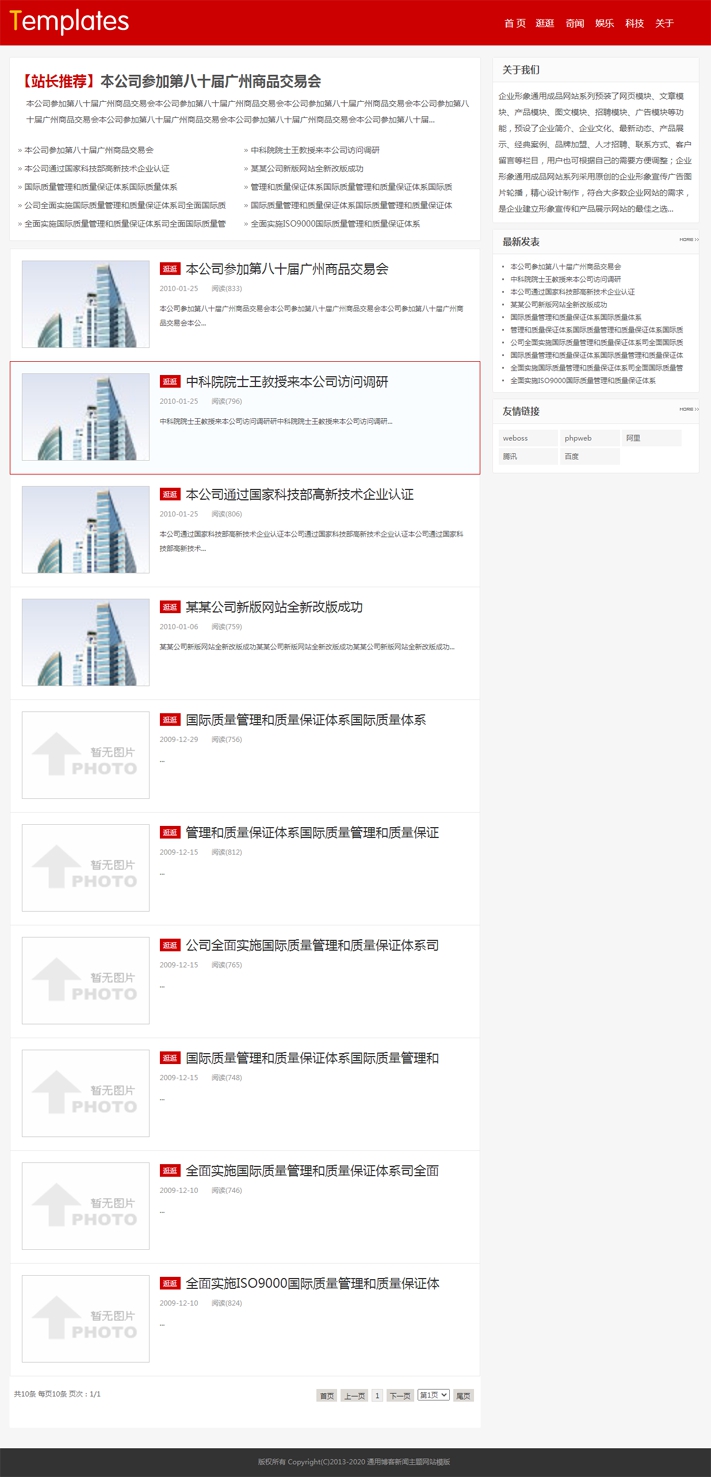Select the 娱乐 menu item
711x1477 pixels.
(604, 23)
